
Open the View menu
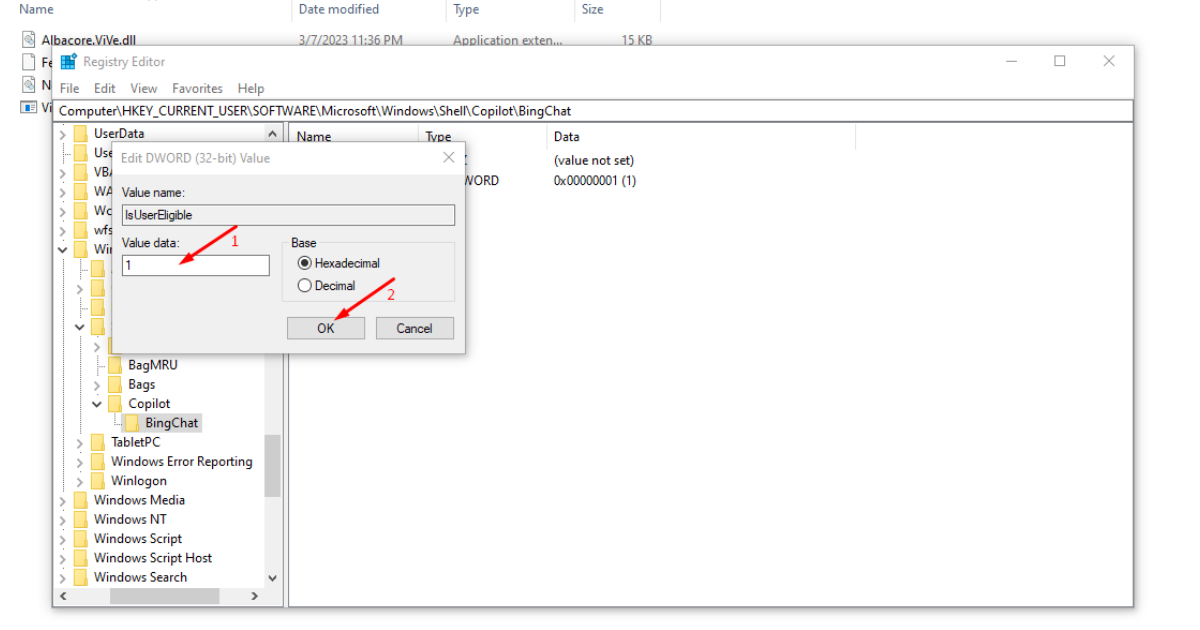[144, 88]
